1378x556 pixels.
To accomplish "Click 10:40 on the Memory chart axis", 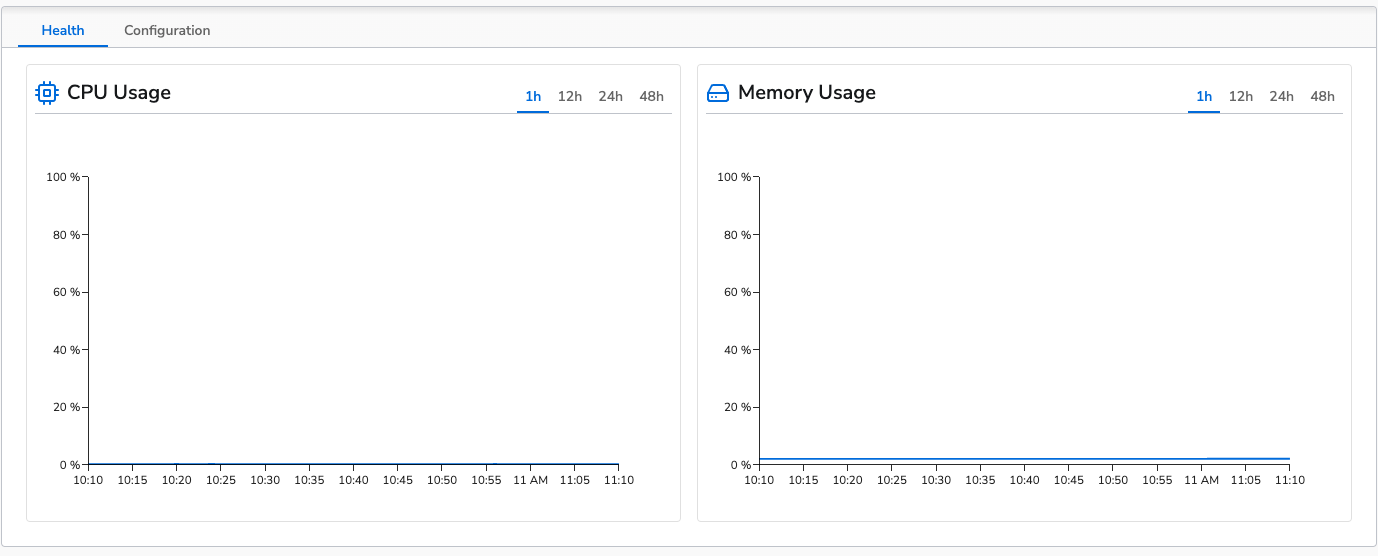I will pyautogui.click(x=1024, y=480).
